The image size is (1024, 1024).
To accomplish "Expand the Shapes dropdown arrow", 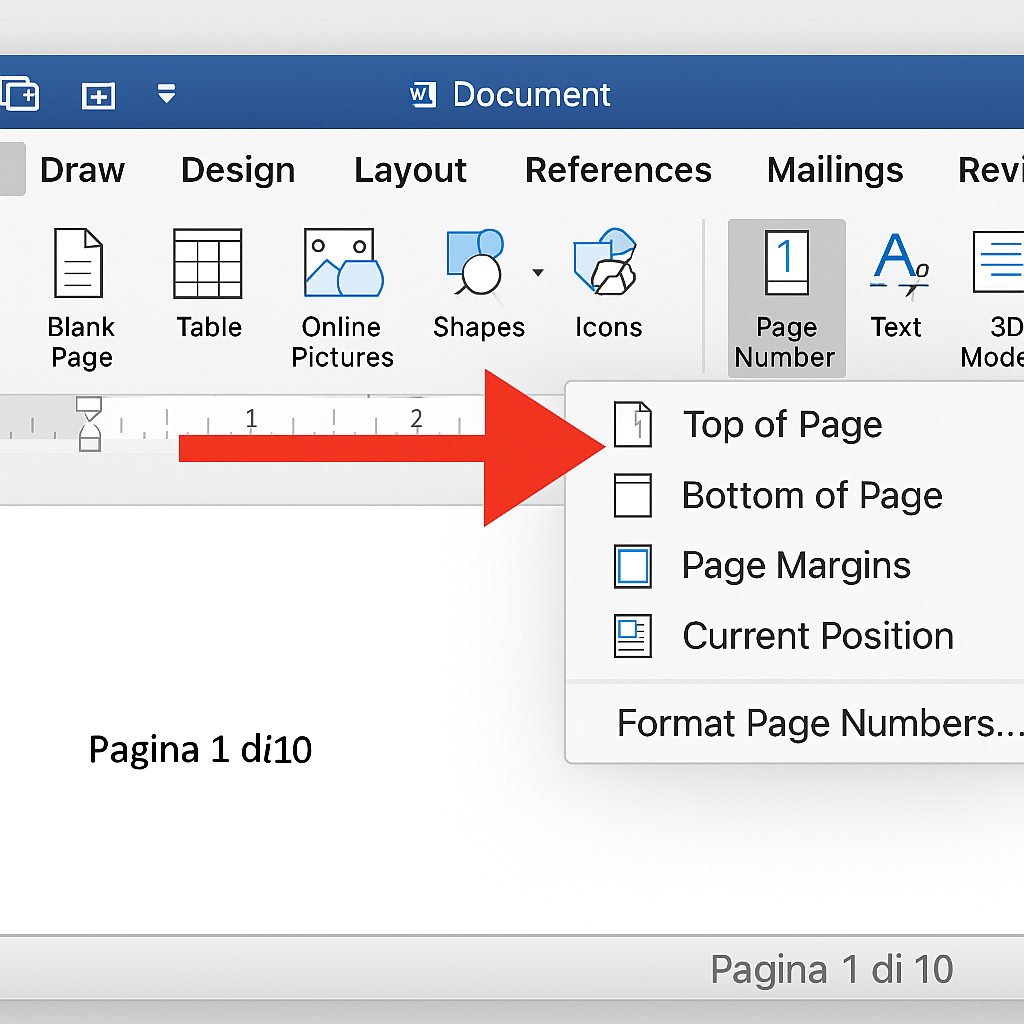I will (x=538, y=273).
